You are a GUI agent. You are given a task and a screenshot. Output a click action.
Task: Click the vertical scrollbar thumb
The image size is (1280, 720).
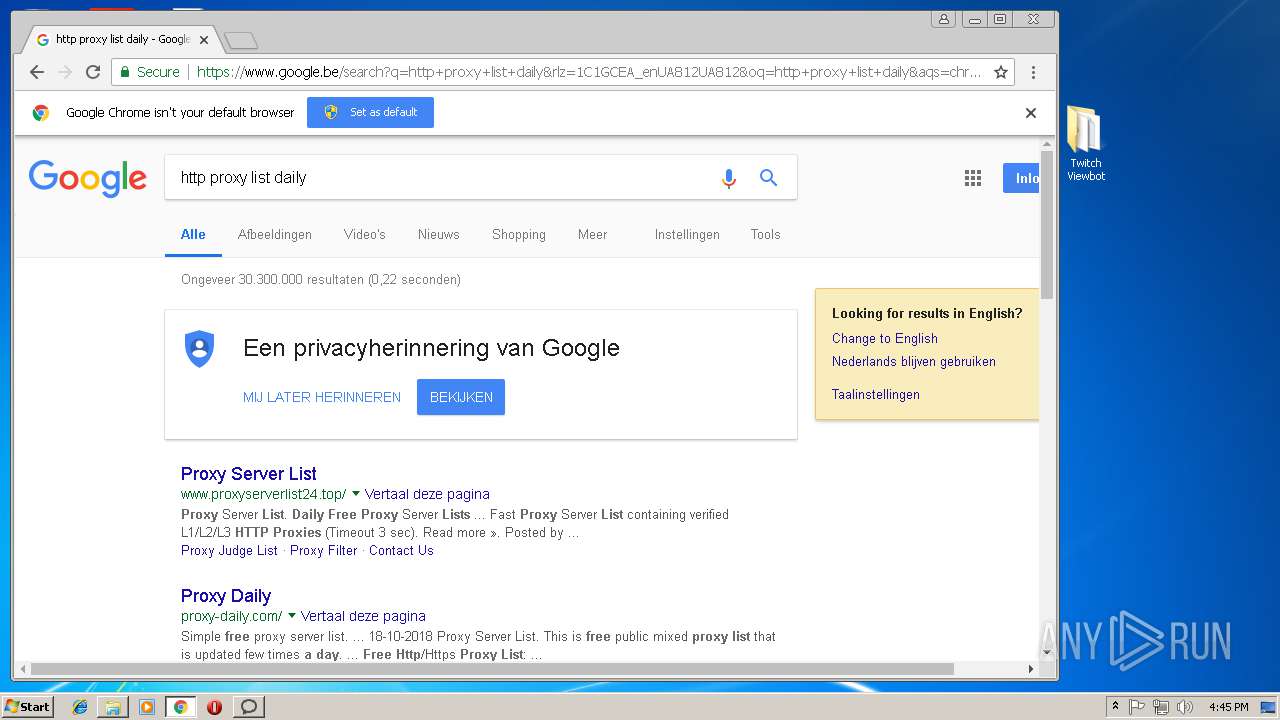(1047, 225)
